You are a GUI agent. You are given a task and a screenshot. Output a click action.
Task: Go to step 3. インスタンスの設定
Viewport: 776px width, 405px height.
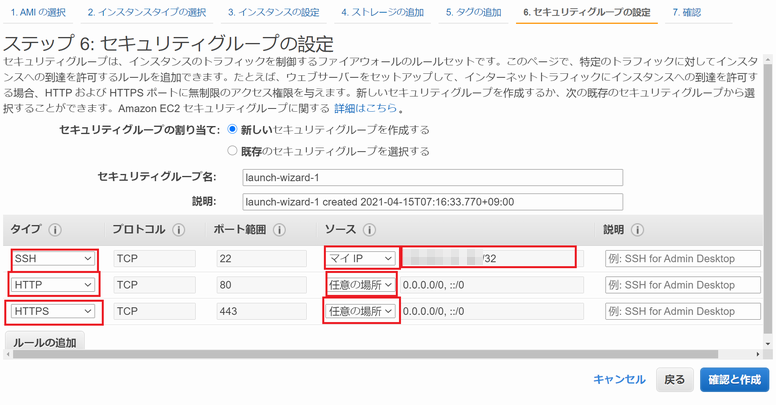274,12
